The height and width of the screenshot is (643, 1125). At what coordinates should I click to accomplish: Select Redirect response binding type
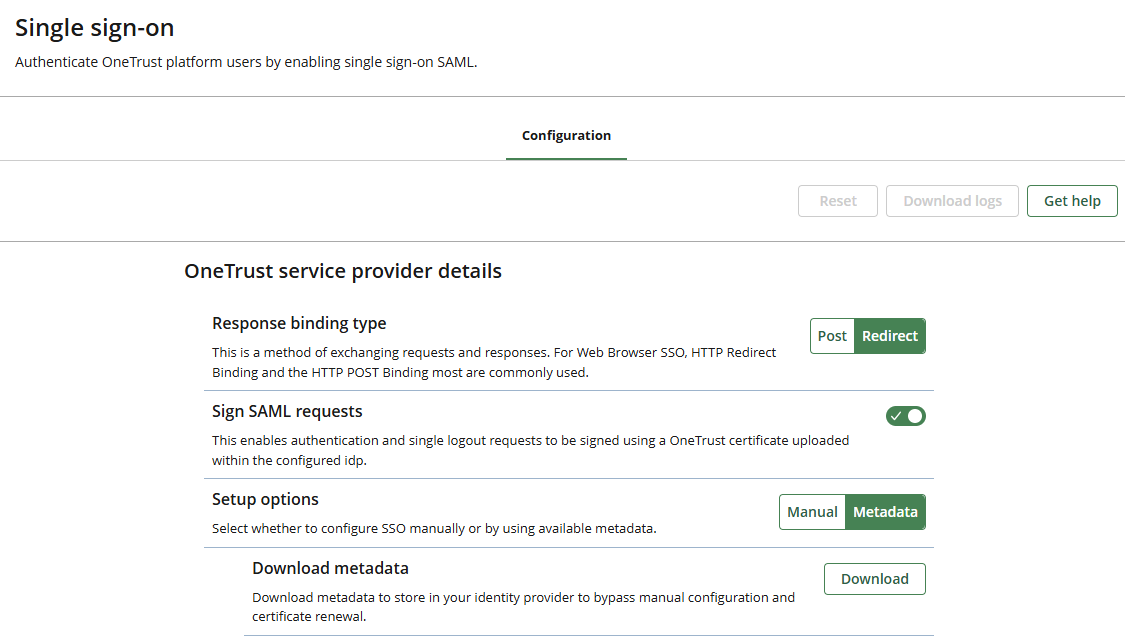tap(890, 336)
